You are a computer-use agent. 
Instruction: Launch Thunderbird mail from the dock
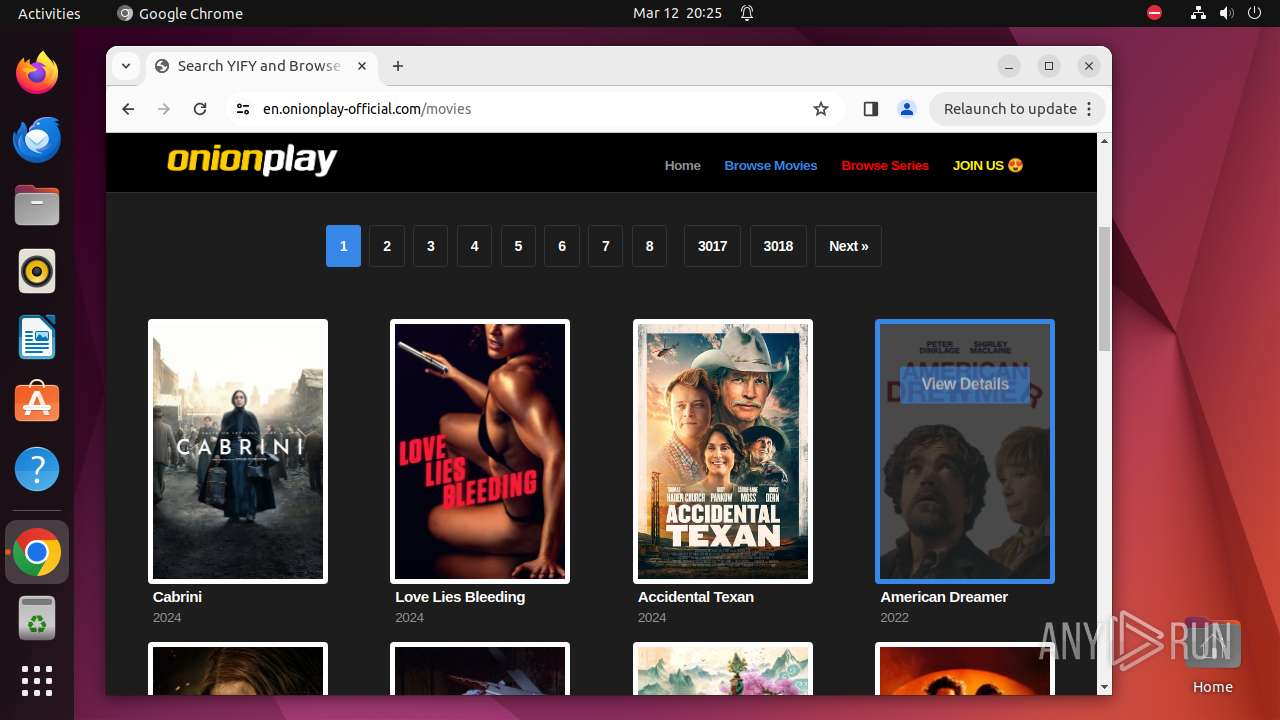click(x=37, y=139)
